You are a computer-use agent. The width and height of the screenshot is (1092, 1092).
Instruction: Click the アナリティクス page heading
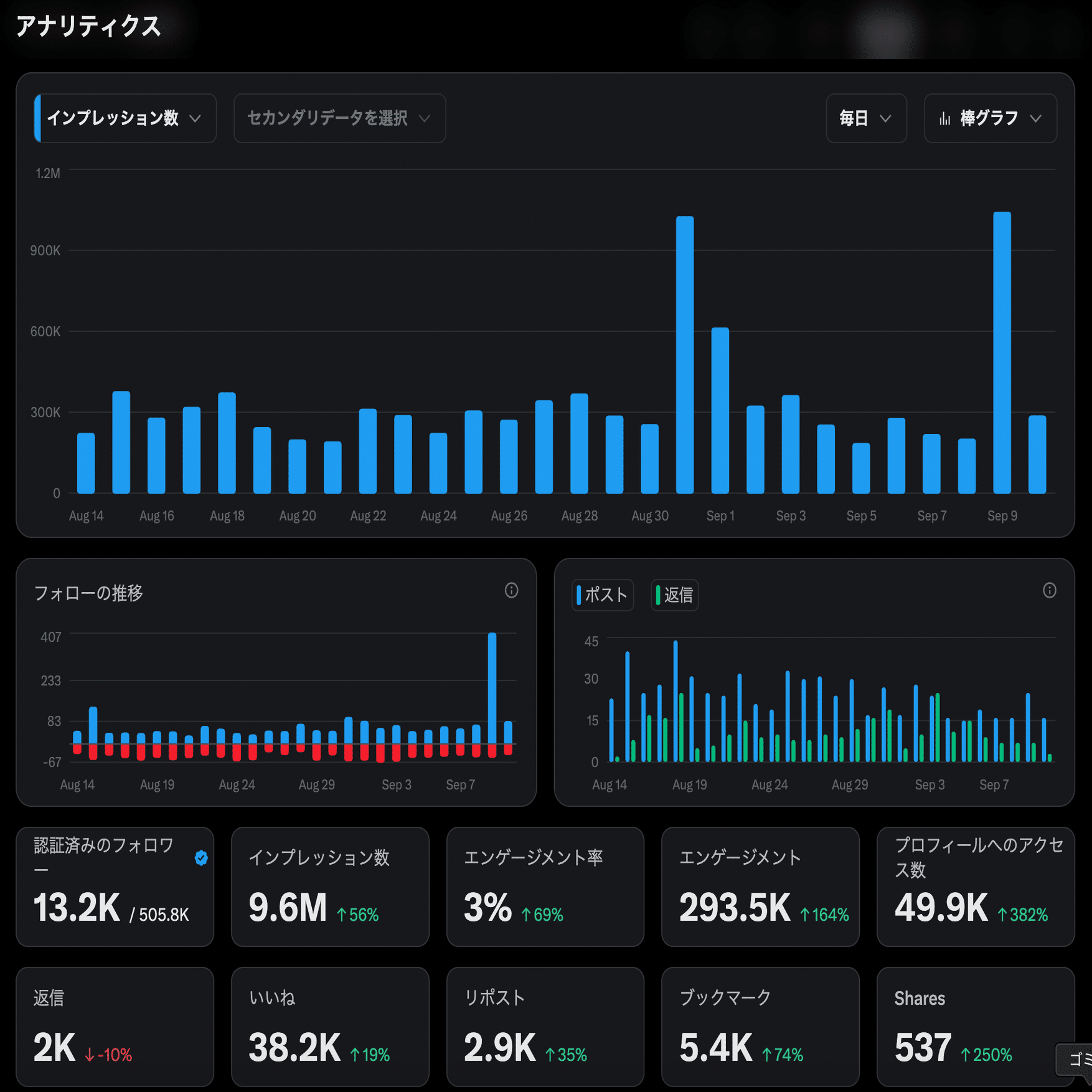(x=88, y=27)
